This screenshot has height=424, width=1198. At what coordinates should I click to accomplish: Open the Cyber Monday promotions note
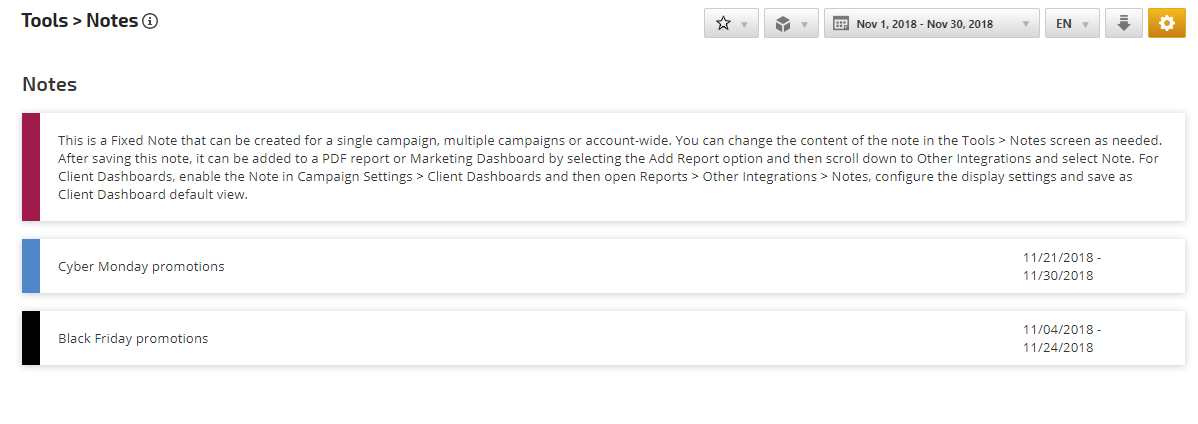[x=141, y=267]
